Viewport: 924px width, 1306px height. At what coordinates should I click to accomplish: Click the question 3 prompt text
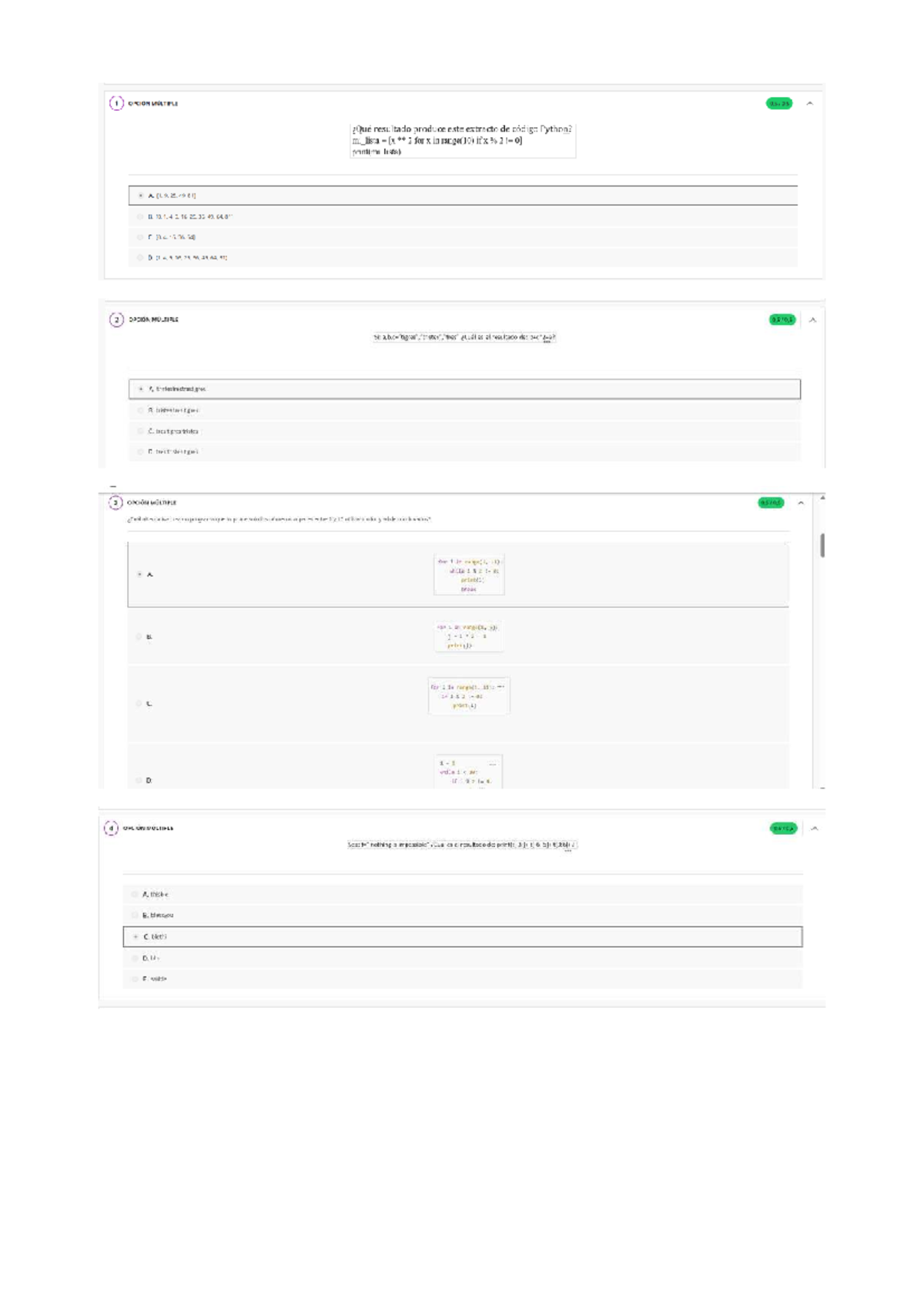[x=280, y=519]
